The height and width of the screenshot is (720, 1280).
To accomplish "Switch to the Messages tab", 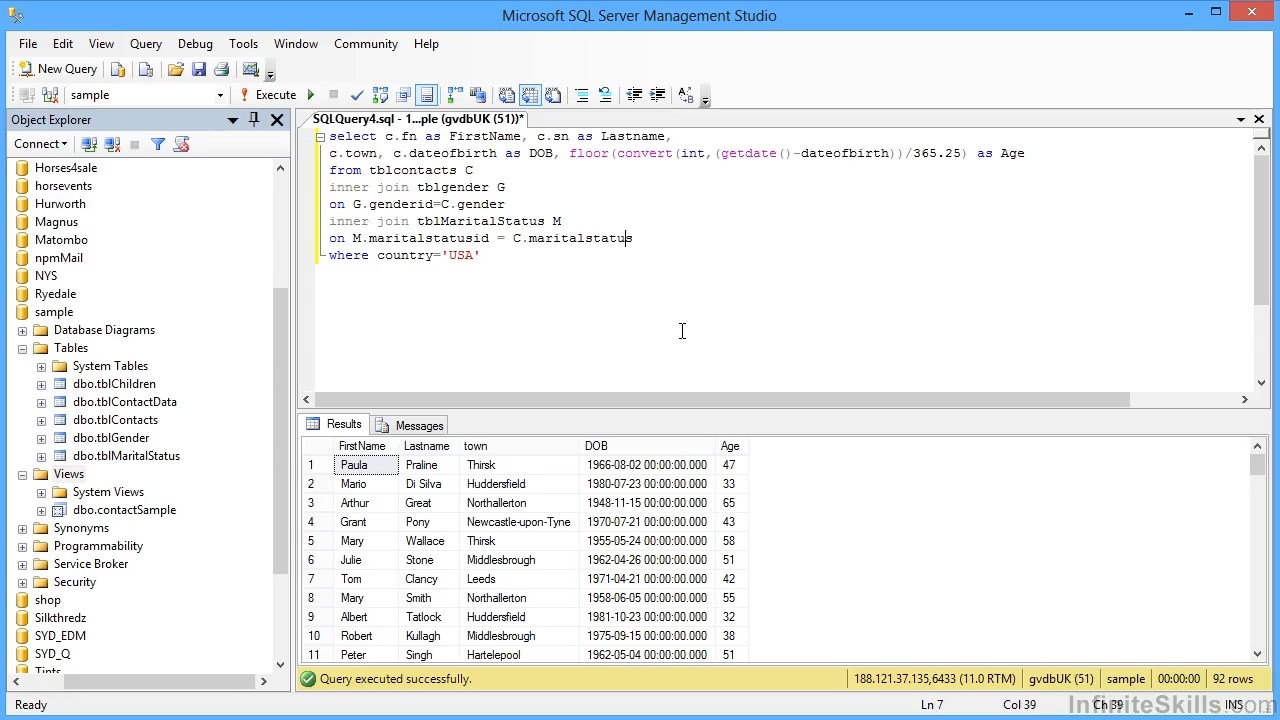I will tap(409, 425).
